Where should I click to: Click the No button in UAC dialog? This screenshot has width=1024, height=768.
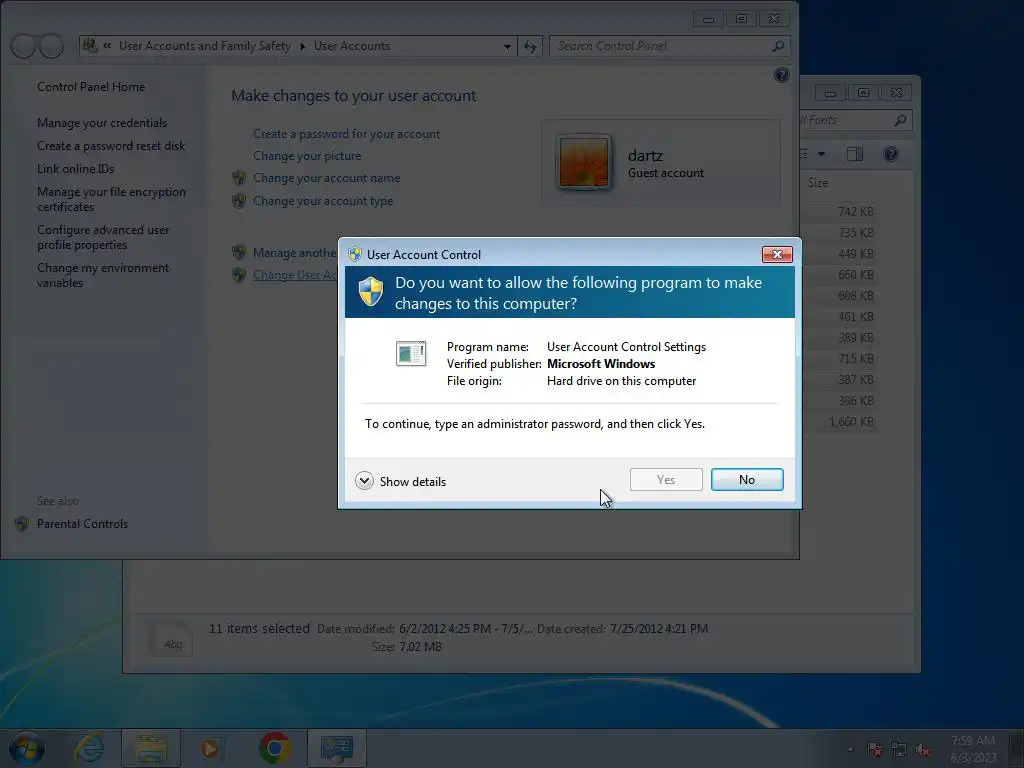pos(747,479)
